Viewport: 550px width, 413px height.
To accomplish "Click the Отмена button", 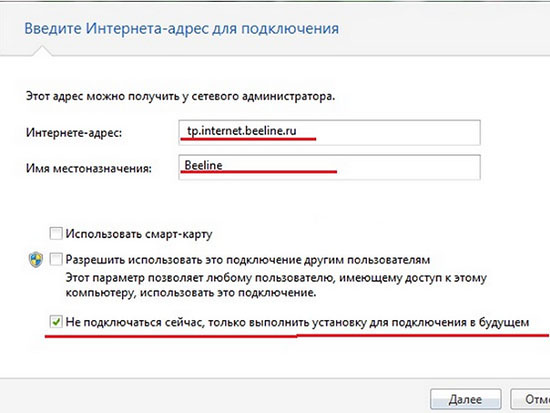I will point(530,399).
